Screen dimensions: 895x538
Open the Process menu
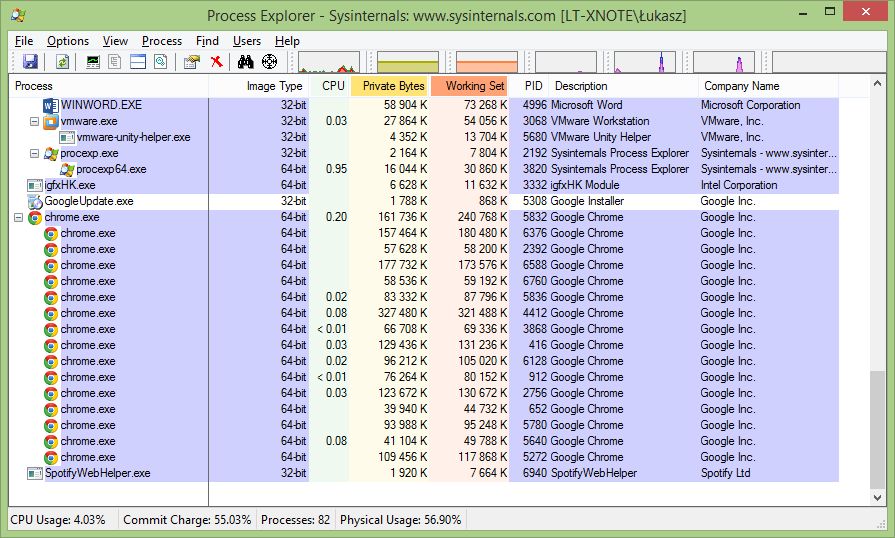162,41
